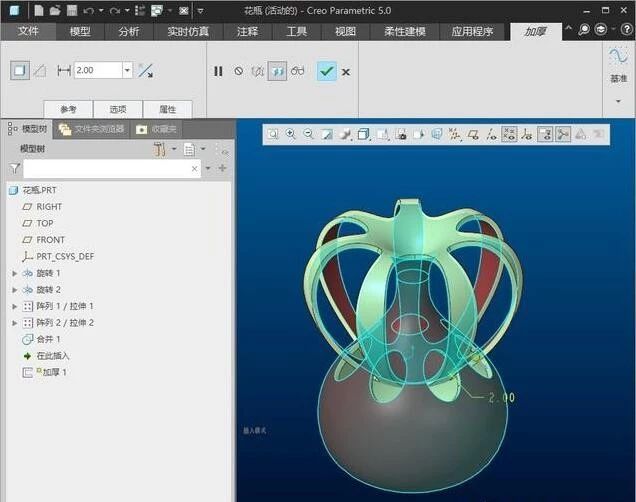Click refit view icon in graphics toolbar
This screenshot has height=502, width=636.
click(x=272, y=134)
